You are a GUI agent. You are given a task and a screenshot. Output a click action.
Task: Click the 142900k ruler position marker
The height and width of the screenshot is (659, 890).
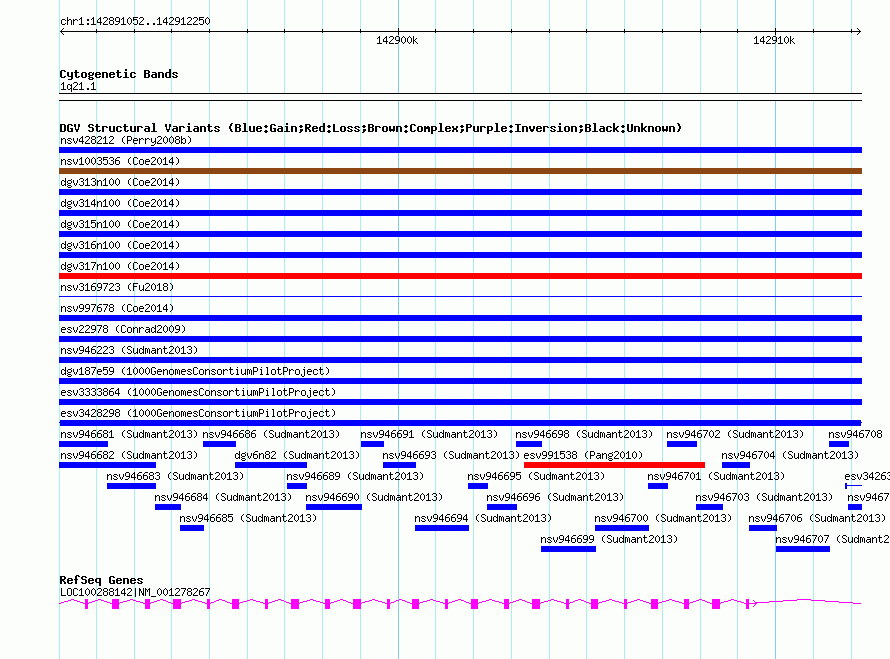[397, 40]
